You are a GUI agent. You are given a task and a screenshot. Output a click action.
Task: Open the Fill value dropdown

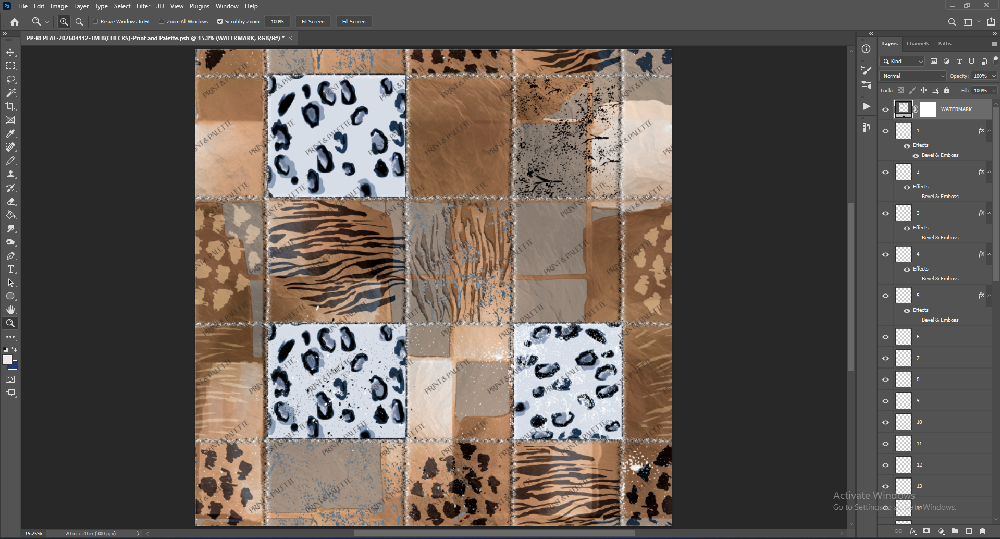(994, 91)
